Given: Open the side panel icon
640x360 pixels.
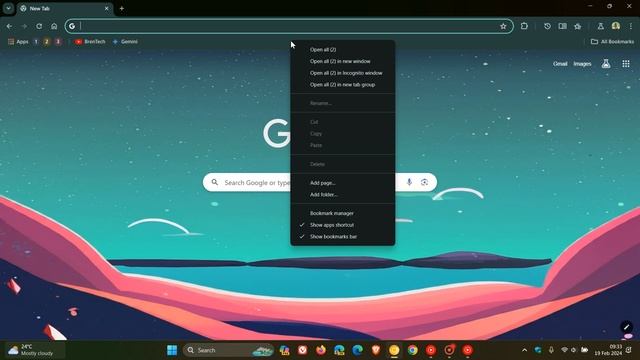Looking at the screenshot, I should point(562,26).
